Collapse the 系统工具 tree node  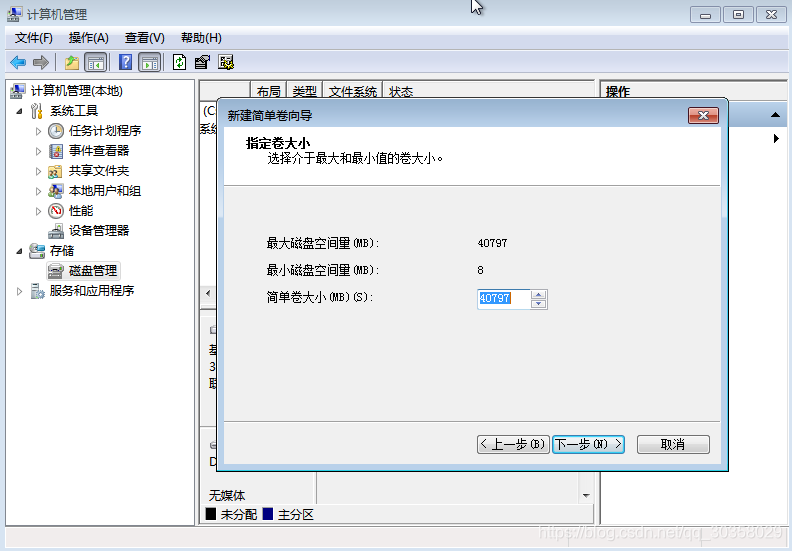pos(19,111)
